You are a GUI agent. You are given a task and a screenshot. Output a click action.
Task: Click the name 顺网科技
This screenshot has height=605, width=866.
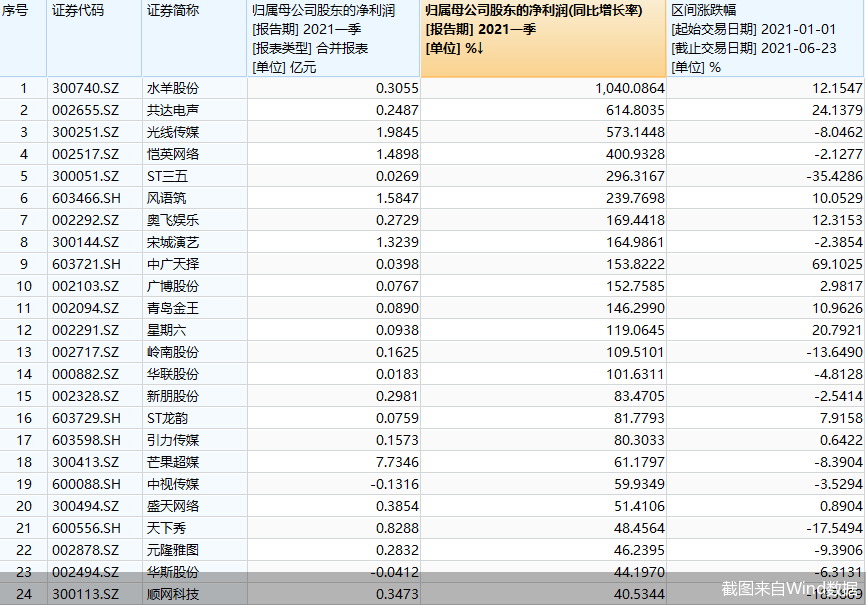point(173,595)
